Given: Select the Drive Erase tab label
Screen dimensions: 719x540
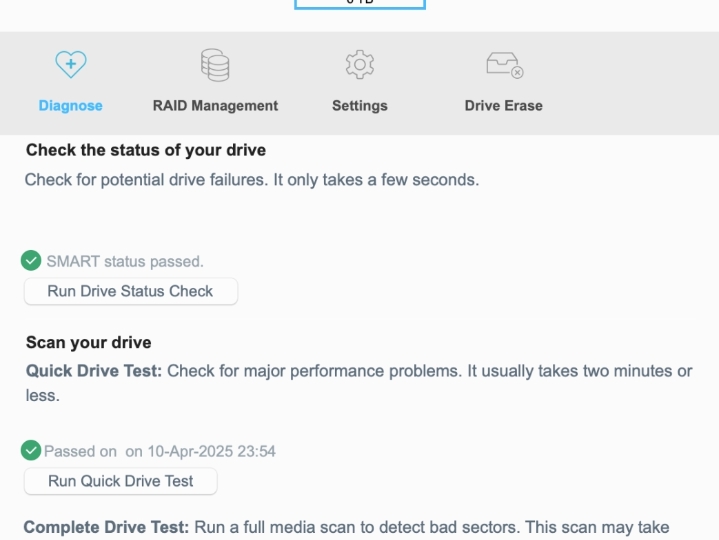Looking at the screenshot, I should click(x=503, y=105).
